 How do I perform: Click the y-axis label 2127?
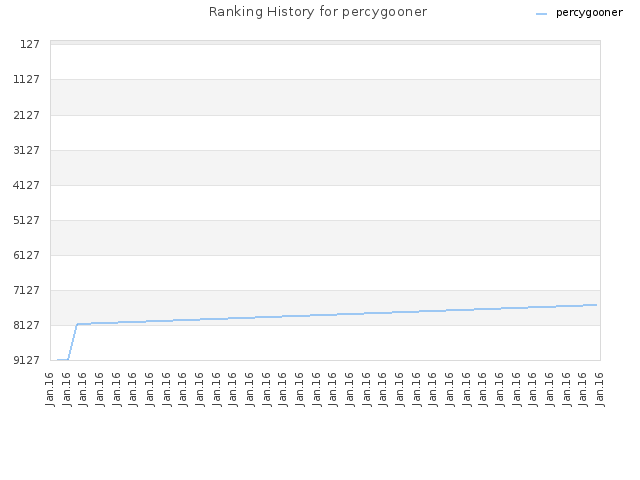pyautogui.click(x=27, y=115)
